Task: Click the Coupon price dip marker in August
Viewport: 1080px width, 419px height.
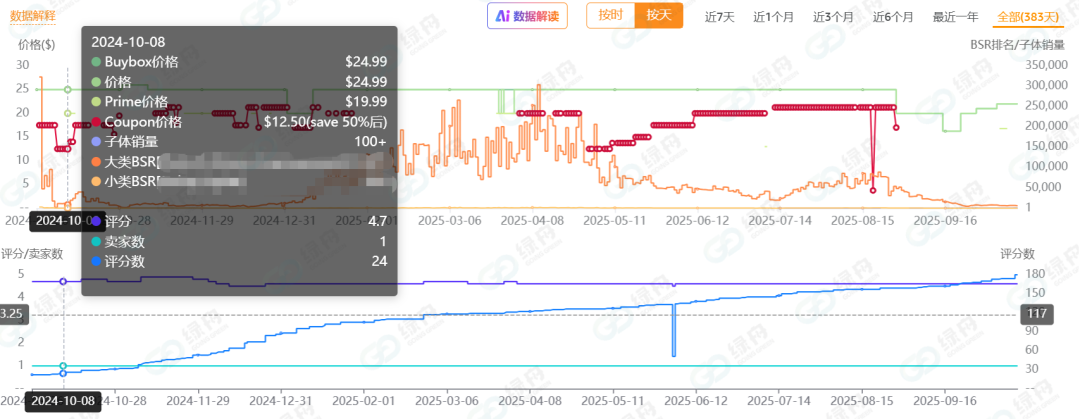Action: (873, 190)
